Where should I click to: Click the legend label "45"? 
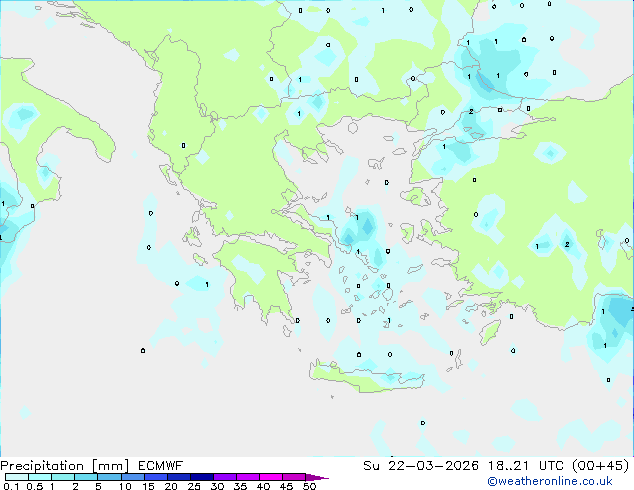[x=286, y=486]
